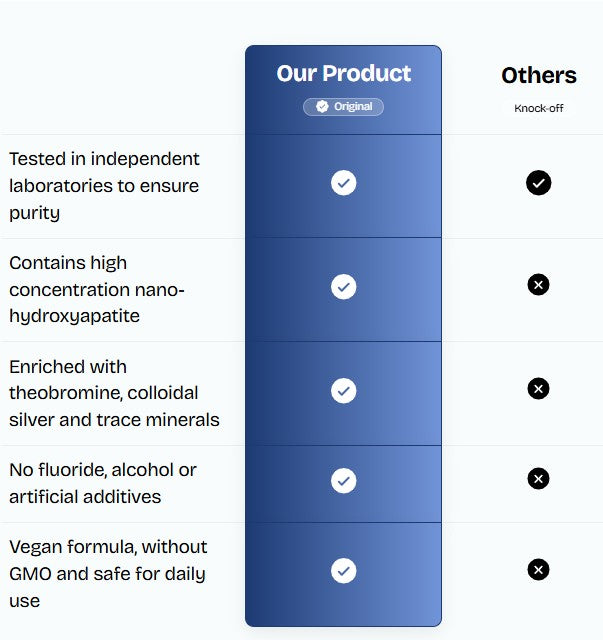Click the Original badge pill
This screenshot has width=603, height=640.
coord(343,107)
